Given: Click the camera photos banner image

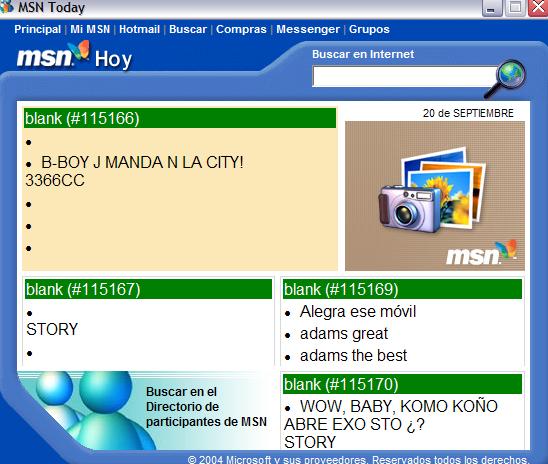Looking at the screenshot, I should (435, 196).
